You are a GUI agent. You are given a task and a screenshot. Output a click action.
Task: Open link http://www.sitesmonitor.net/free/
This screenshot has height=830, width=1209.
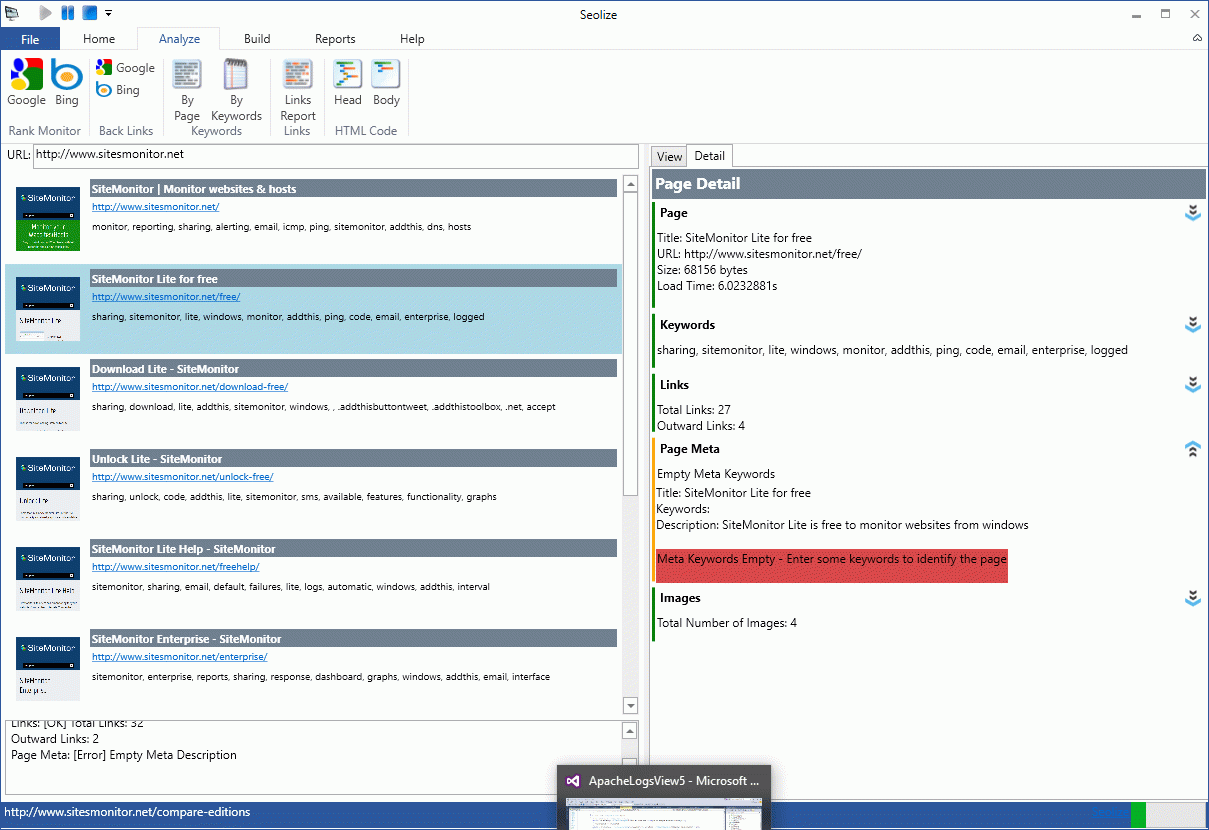(166, 297)
